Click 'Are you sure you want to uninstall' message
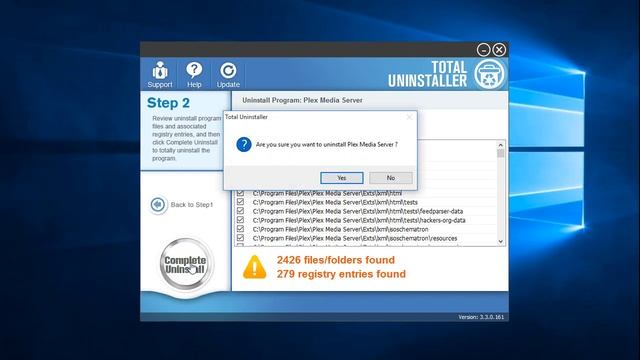Viewport: 640px width, 360px height. tap(327, 144)
